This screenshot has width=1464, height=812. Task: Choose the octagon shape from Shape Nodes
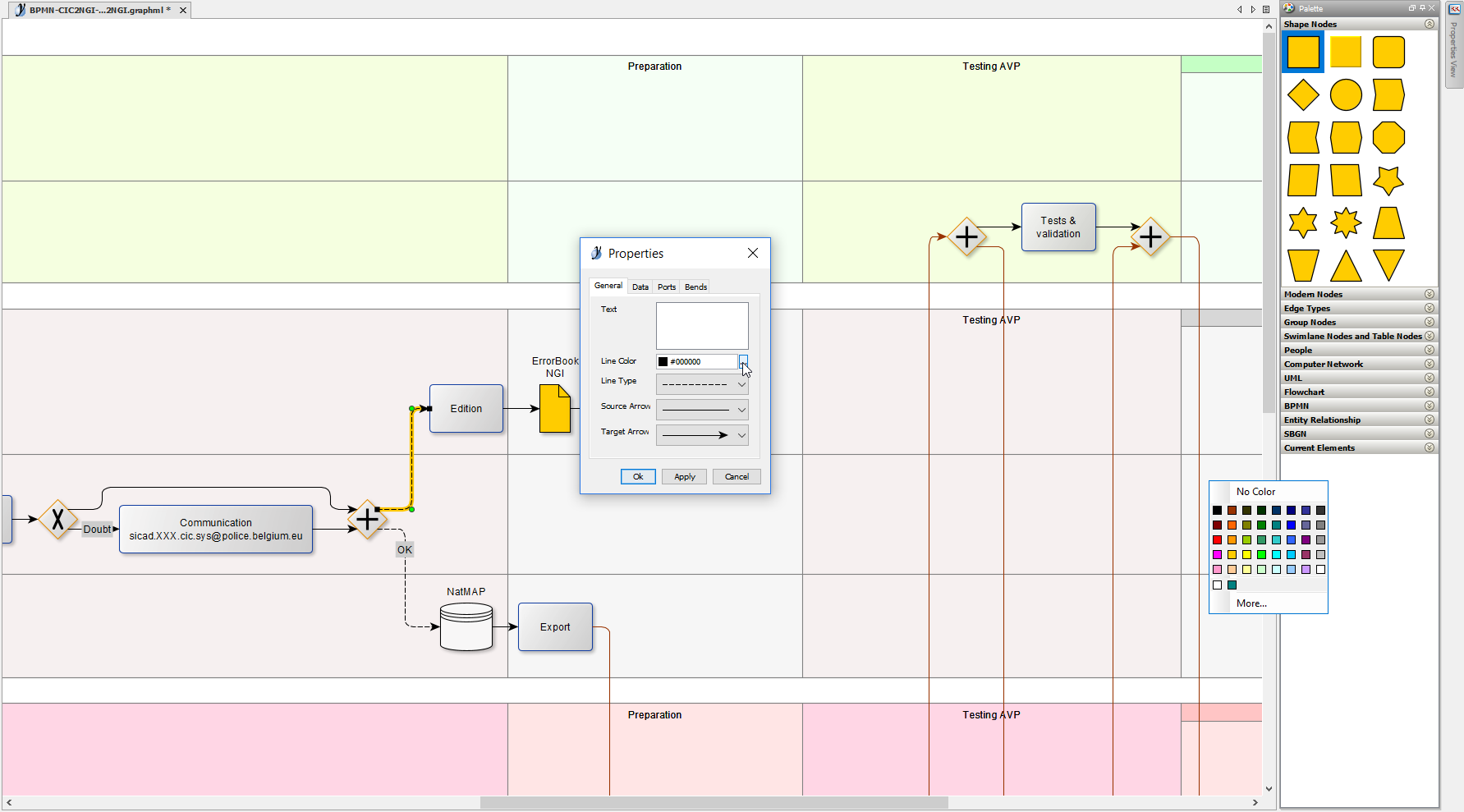1388,138
